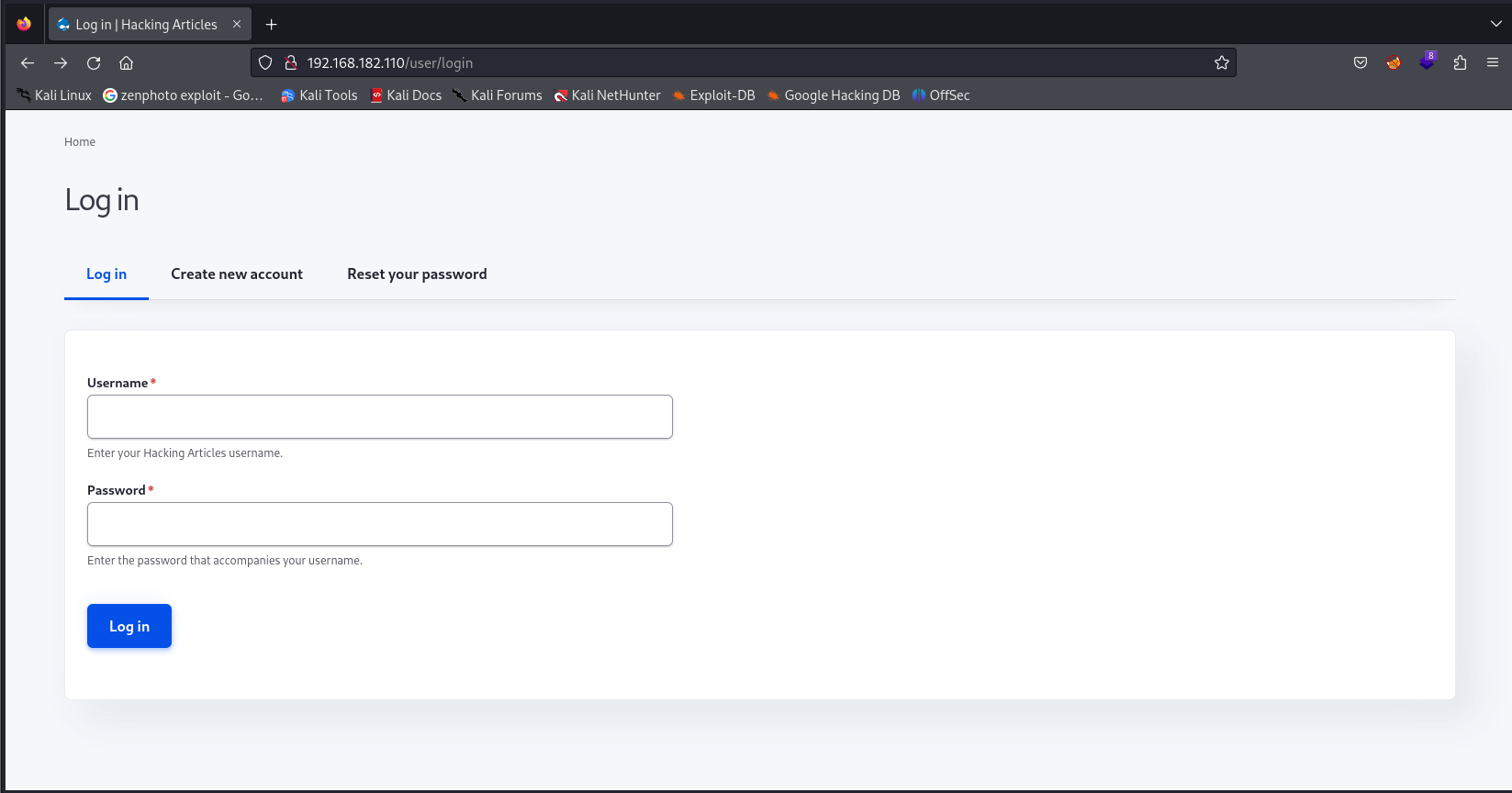Close the Hacking Articles tab
1512x793 pixels.
tap(237, 25)
